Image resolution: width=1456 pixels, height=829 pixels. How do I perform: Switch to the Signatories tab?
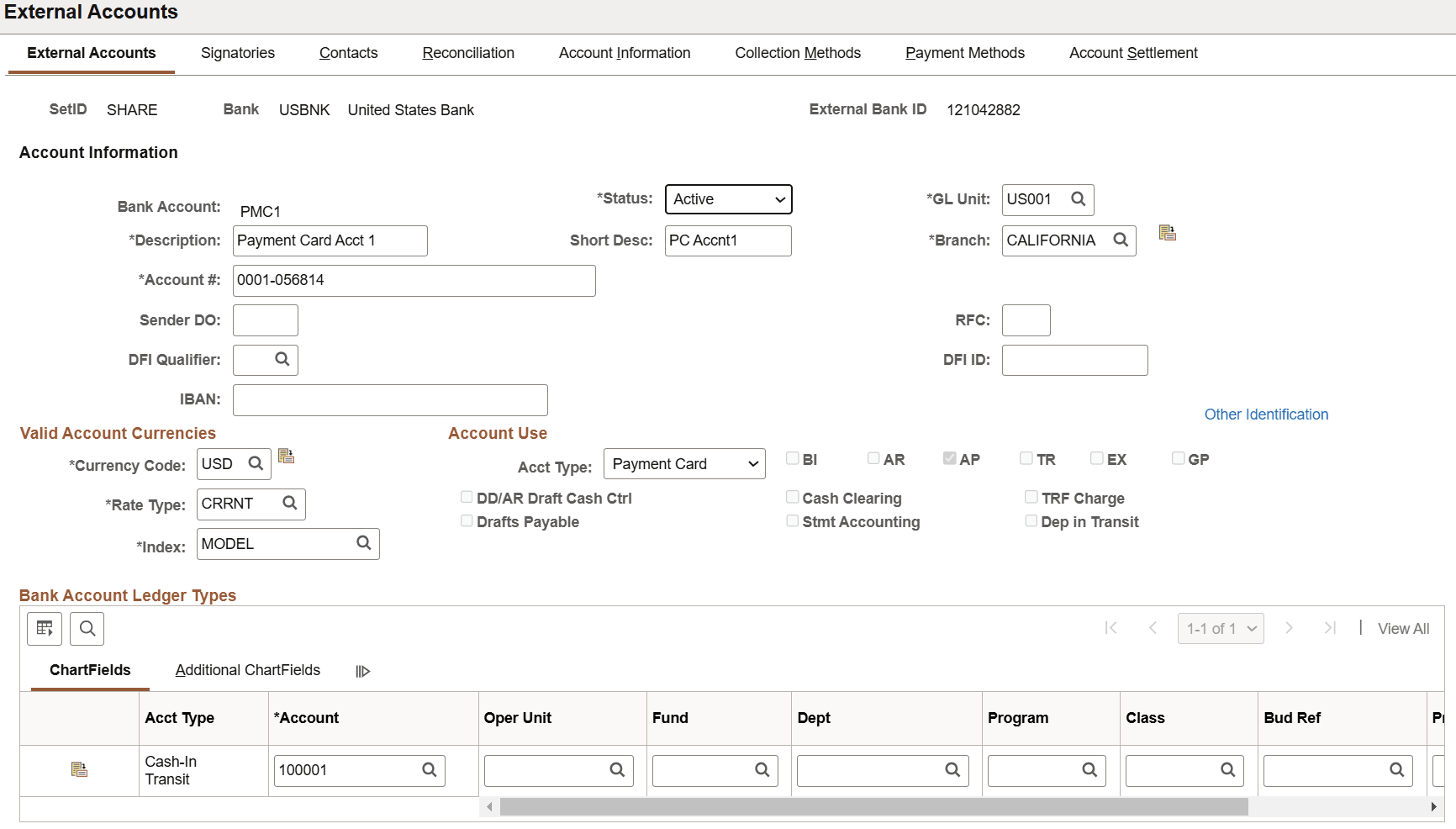click(238, 53)
